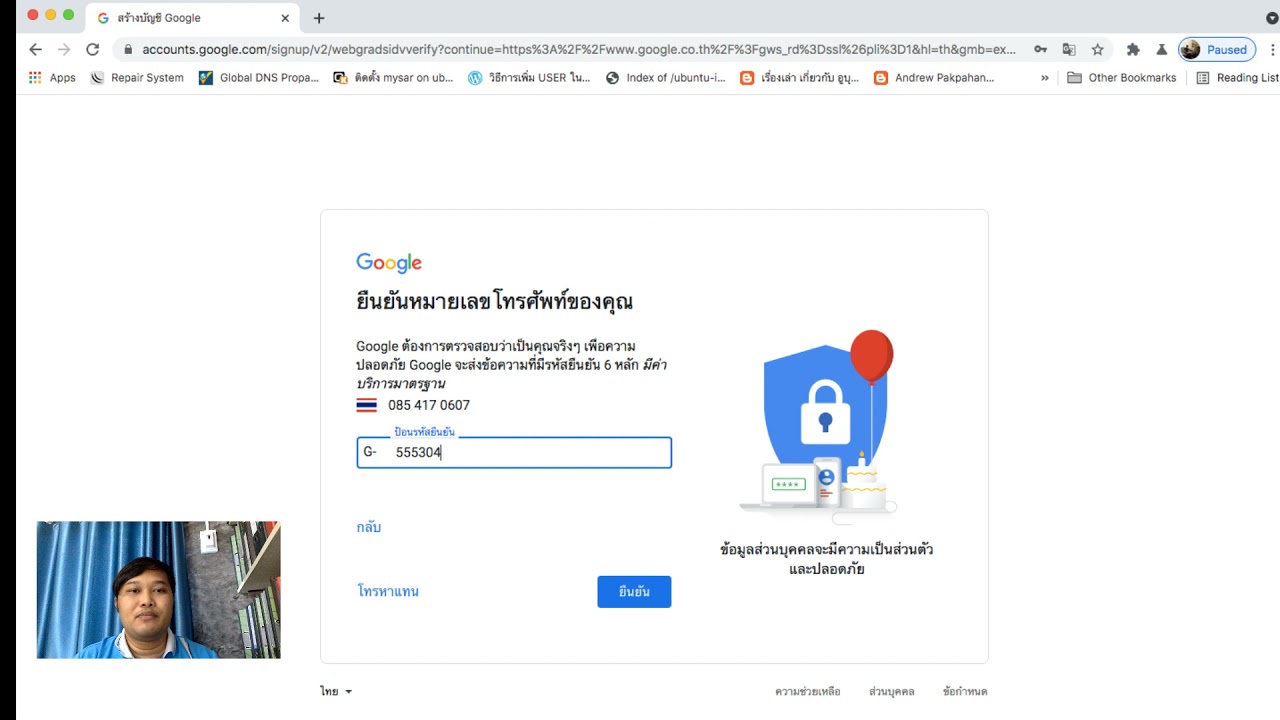The image size is (1280, 720).
Task: Select the สร้างบัญชี Google tab
Action: point(192,18)
